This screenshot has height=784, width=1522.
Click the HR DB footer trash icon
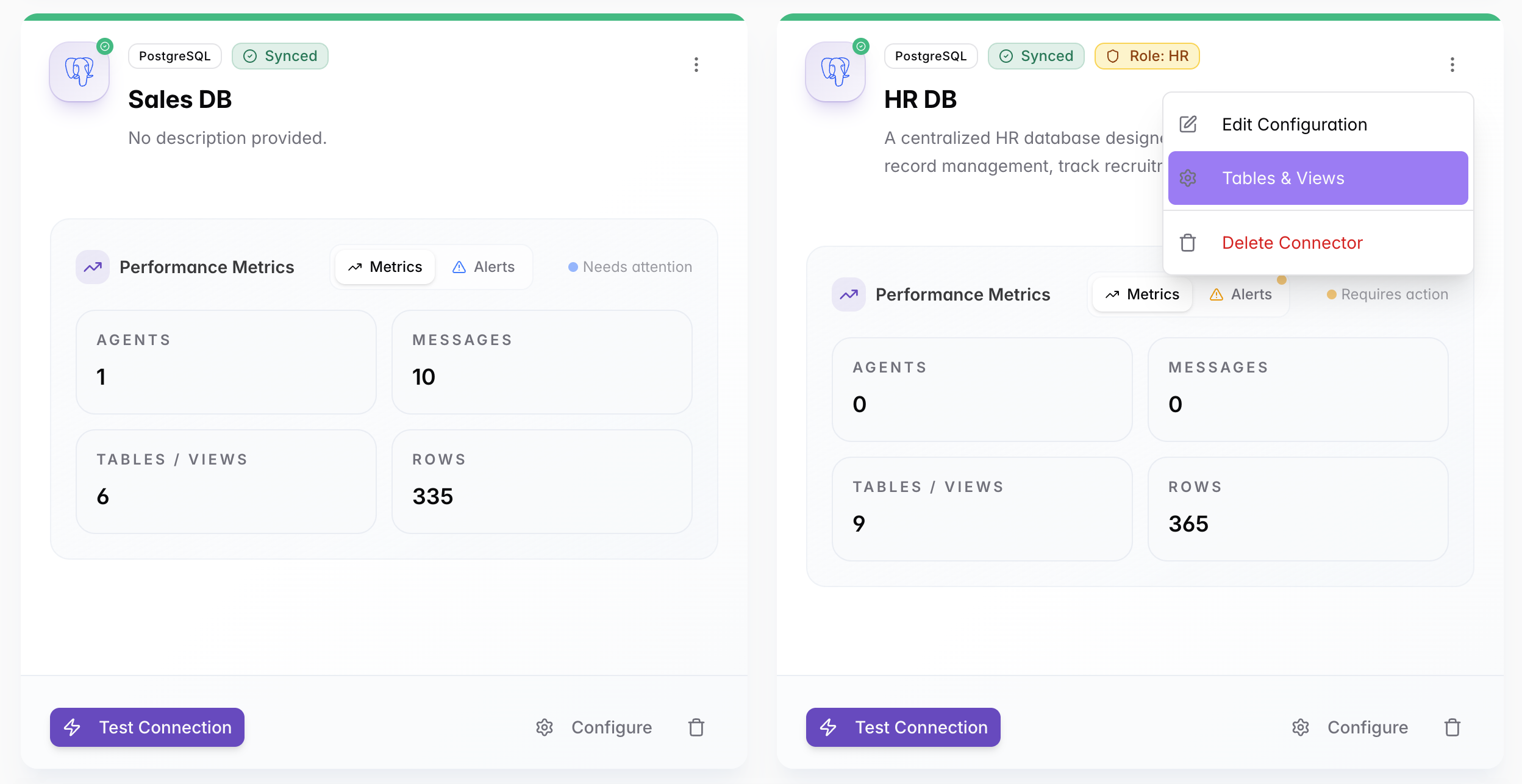[1452, 727]
